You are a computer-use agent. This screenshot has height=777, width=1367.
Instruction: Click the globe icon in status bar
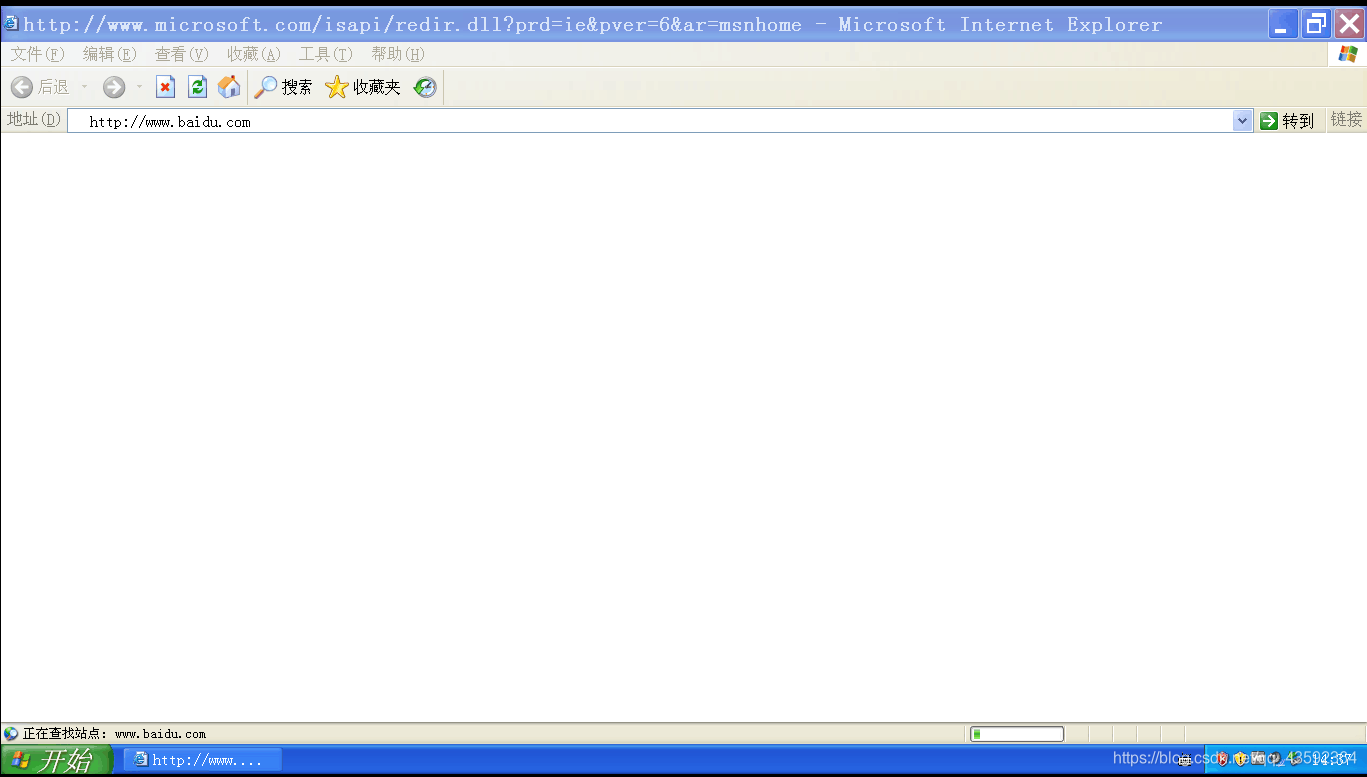coord(11,734)
